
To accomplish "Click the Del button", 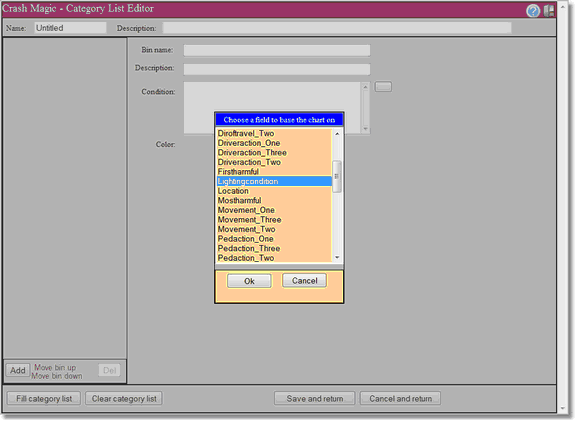I will coord(109,370).
